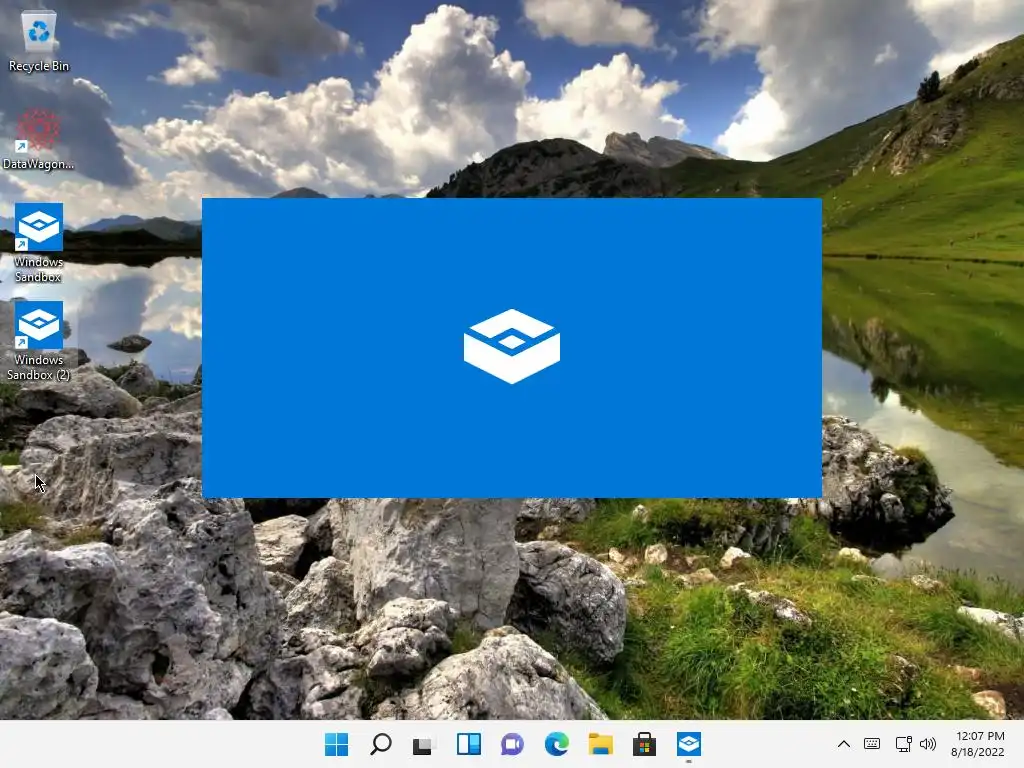Screen dimensions: 1024x768
Task: Select the DataWagon desktop shortcut
Action: click(39, 139)
